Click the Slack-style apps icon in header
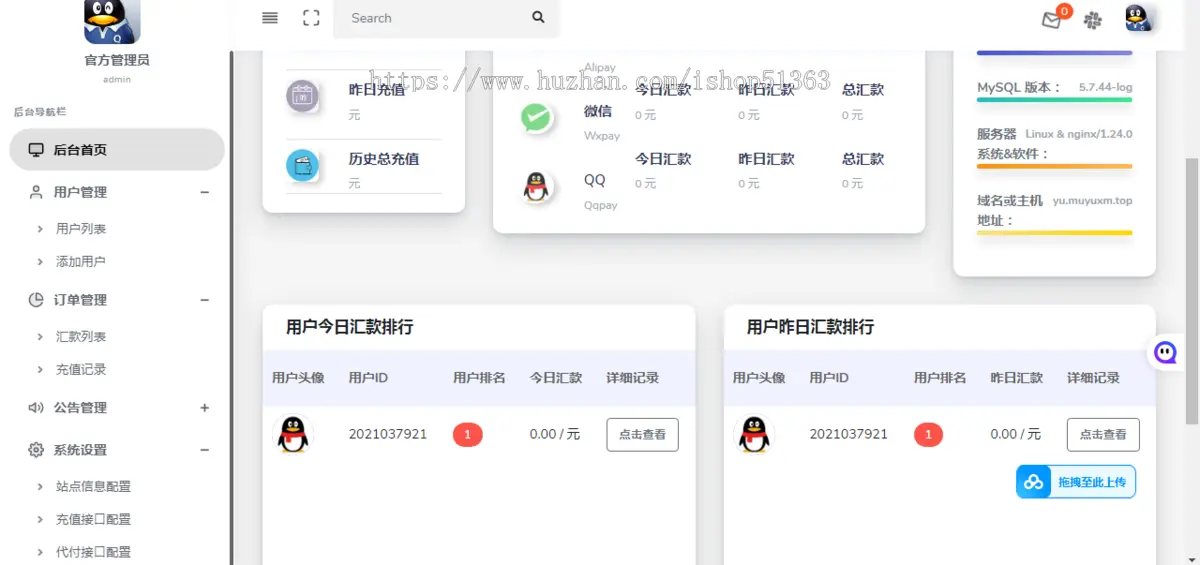 [1093, 19]
